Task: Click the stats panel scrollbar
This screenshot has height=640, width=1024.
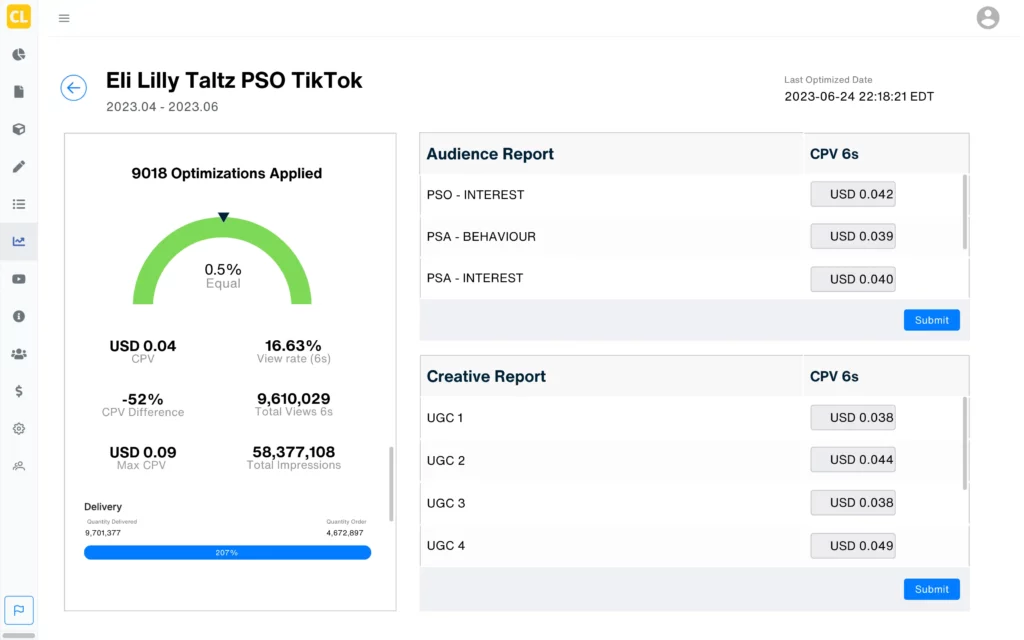Action: (x=391, y=484)
